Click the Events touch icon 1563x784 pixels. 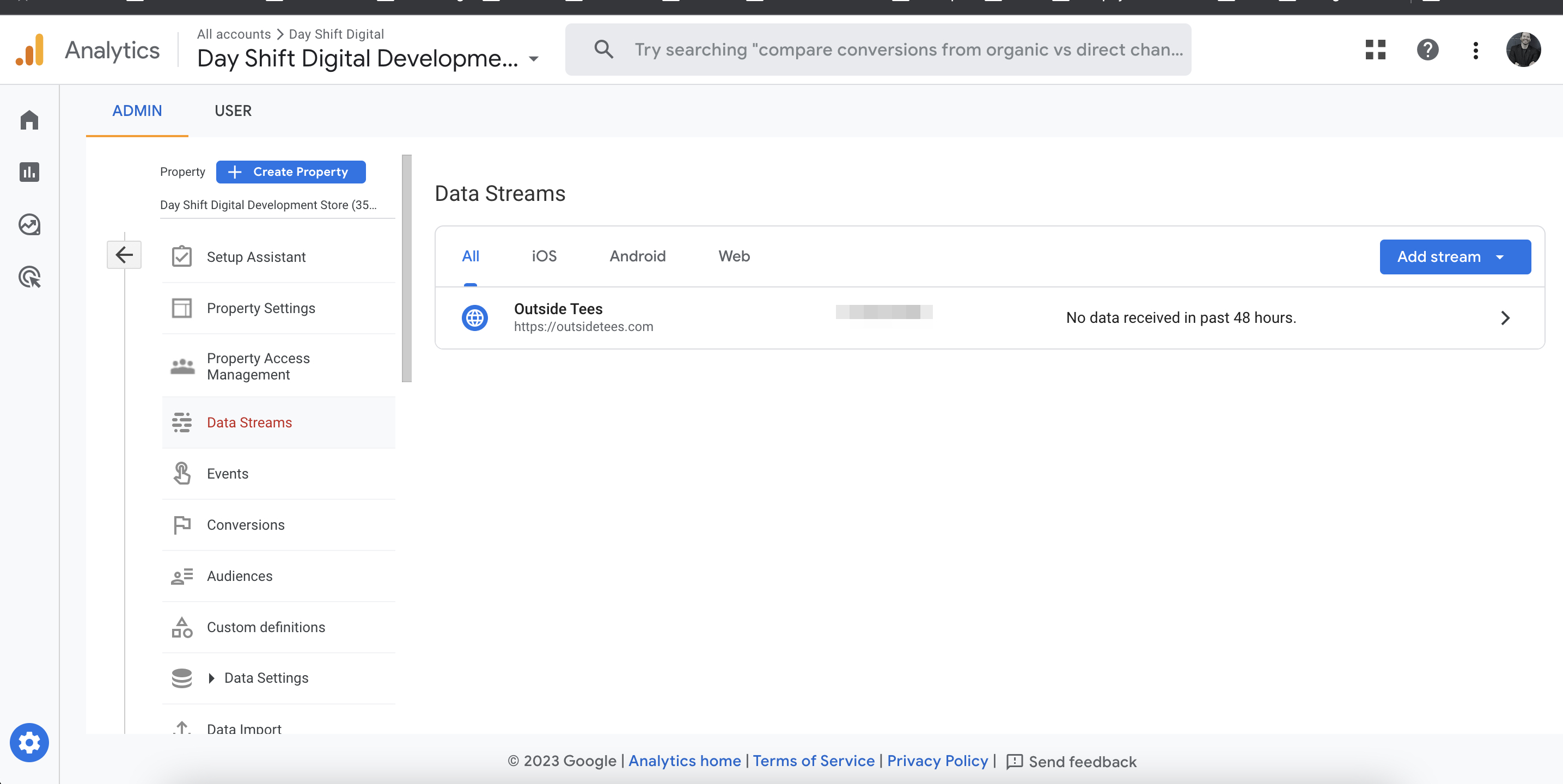(x=181, y=473)
